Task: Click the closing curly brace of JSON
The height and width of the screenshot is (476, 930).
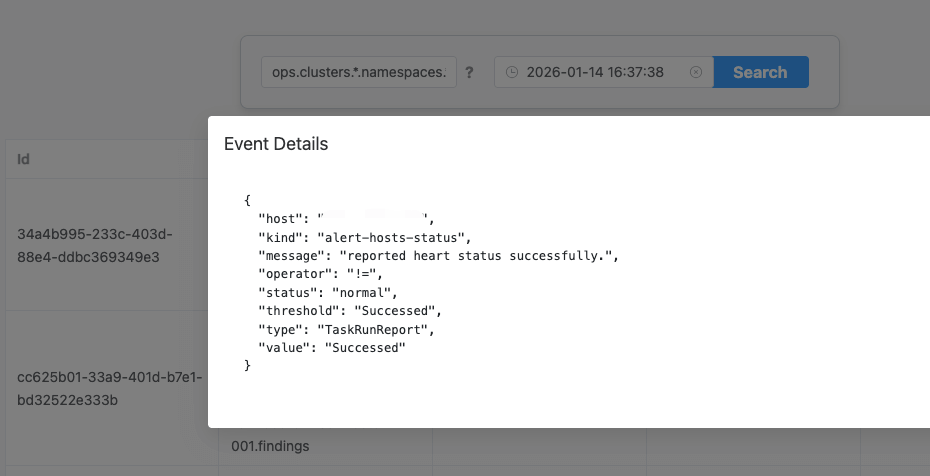Action: tap(248, 365)
